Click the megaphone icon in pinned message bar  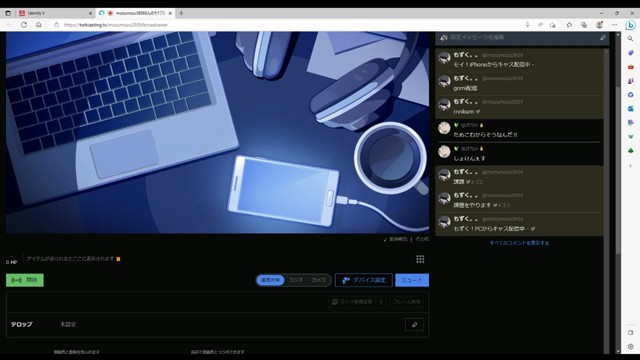[444, 38]
